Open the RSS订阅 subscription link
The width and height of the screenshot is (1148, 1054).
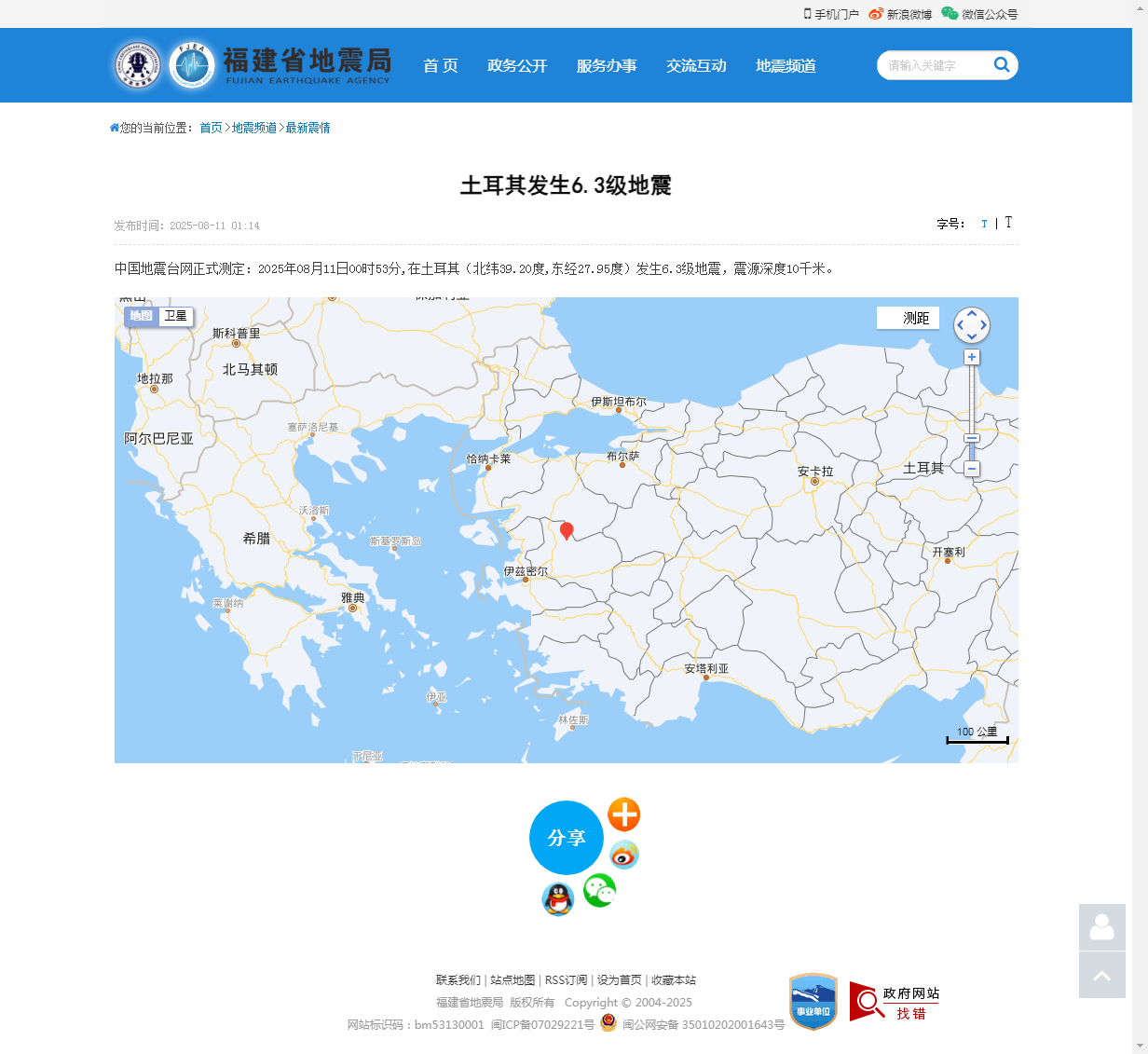(x=565, y=980)
